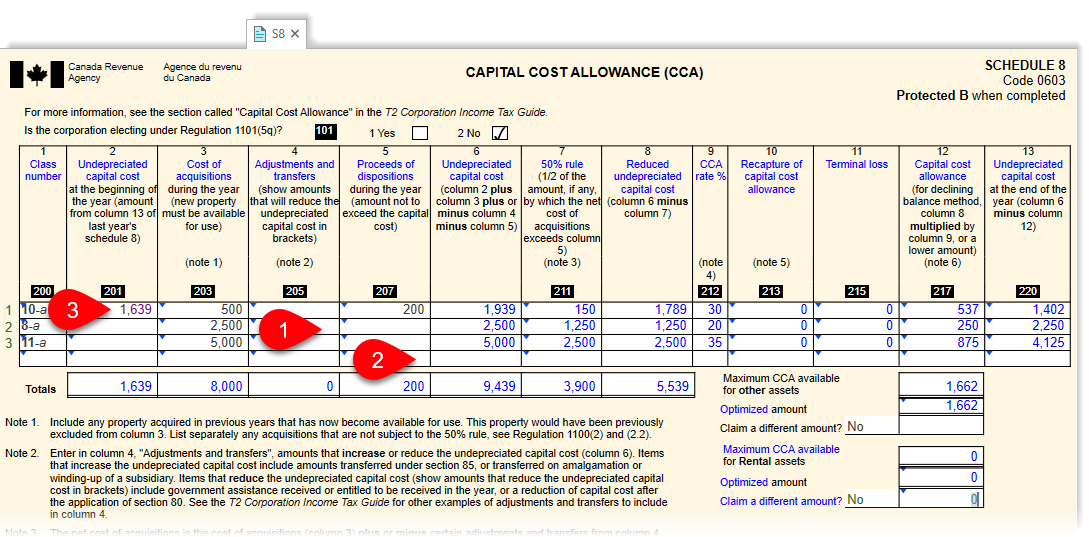Click the 50% rule cell showing 150

click(562, 310)
